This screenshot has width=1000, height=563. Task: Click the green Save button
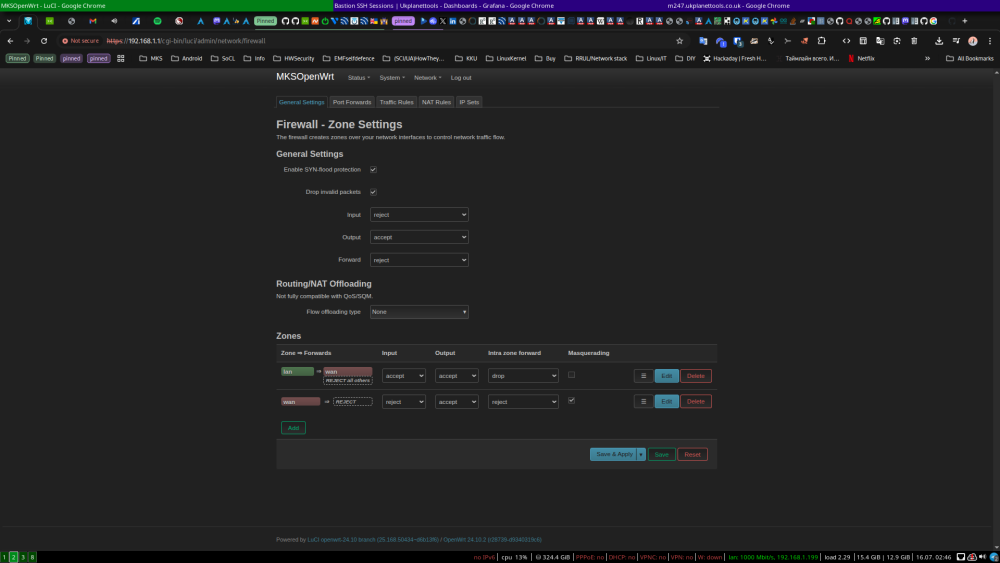[661, 455]
